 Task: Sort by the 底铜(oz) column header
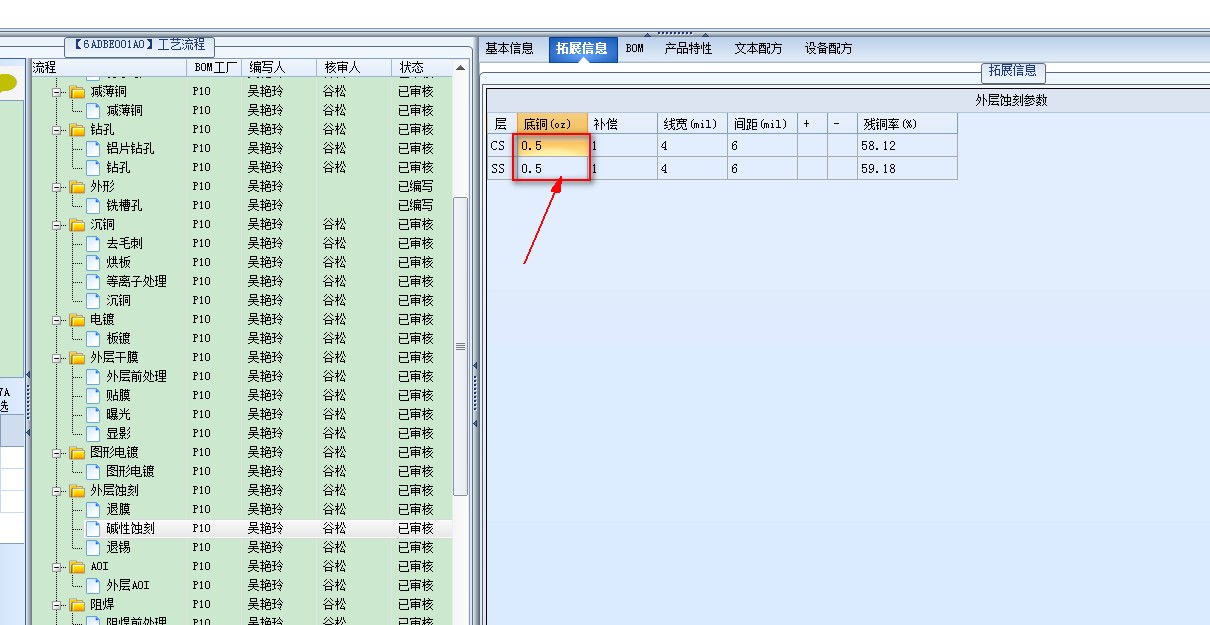point(551,124)
